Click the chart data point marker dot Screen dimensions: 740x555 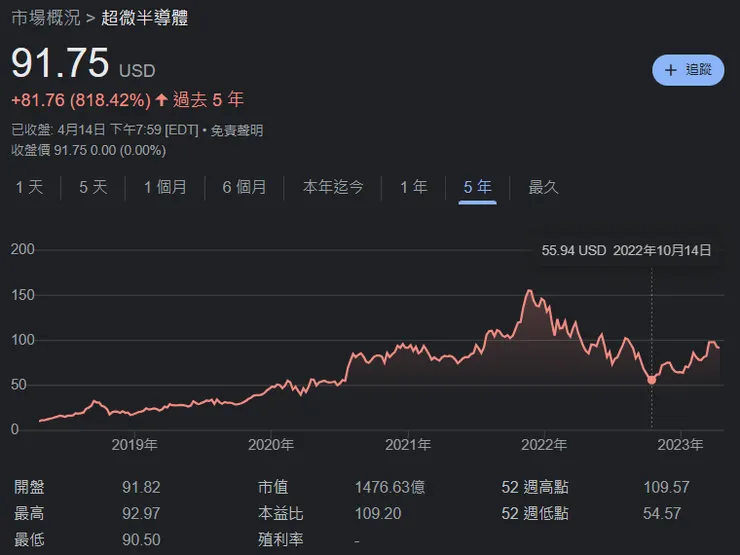pyautogui.click(x=652, y=380)
